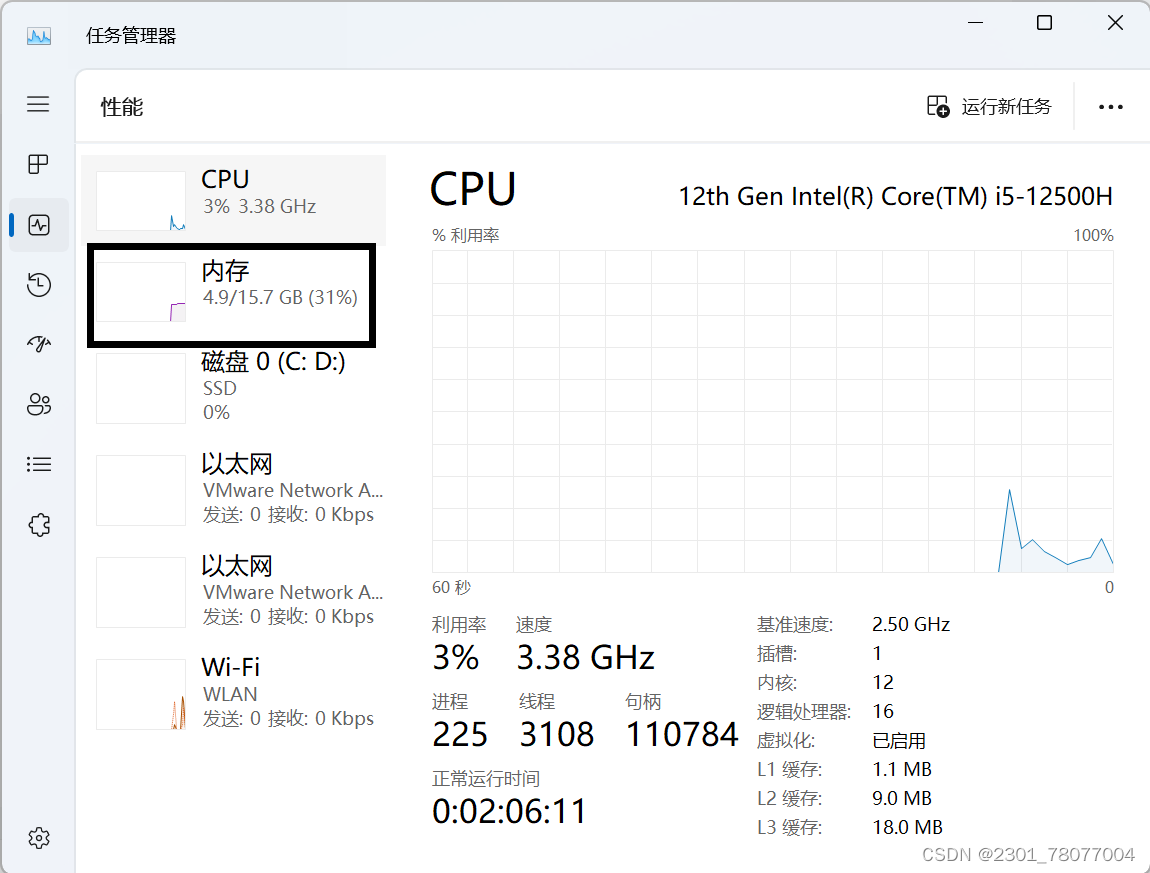Click the L2 缓存 9.0 MB value

click(902, 798)
